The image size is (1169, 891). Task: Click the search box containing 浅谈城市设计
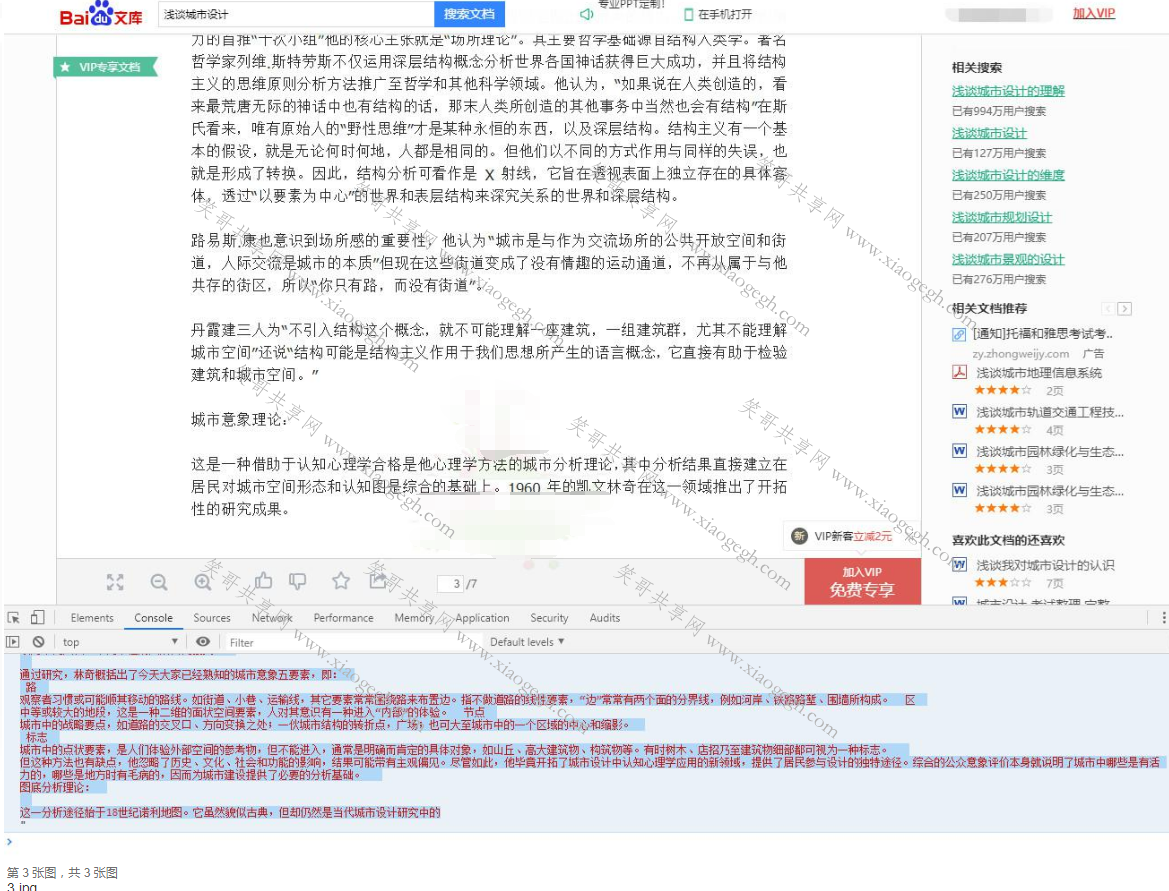(x=296, y=14)
